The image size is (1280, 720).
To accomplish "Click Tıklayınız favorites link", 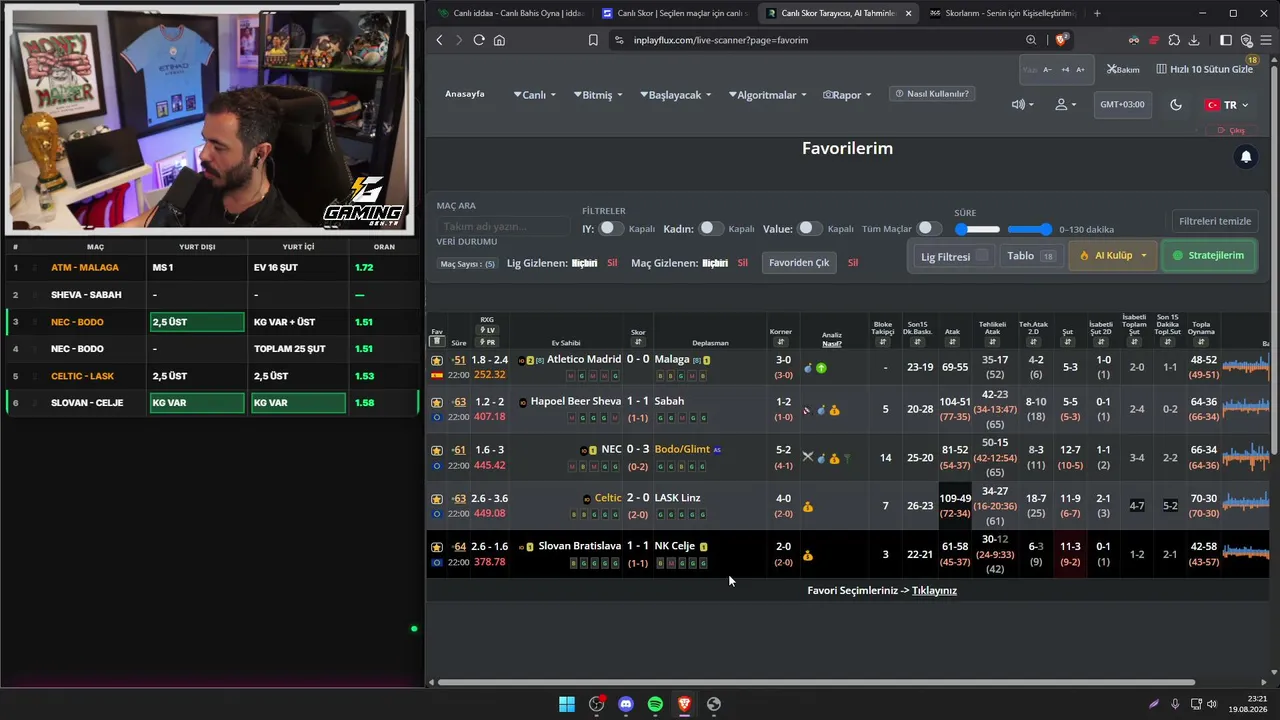I will click(x=934, y=591).
